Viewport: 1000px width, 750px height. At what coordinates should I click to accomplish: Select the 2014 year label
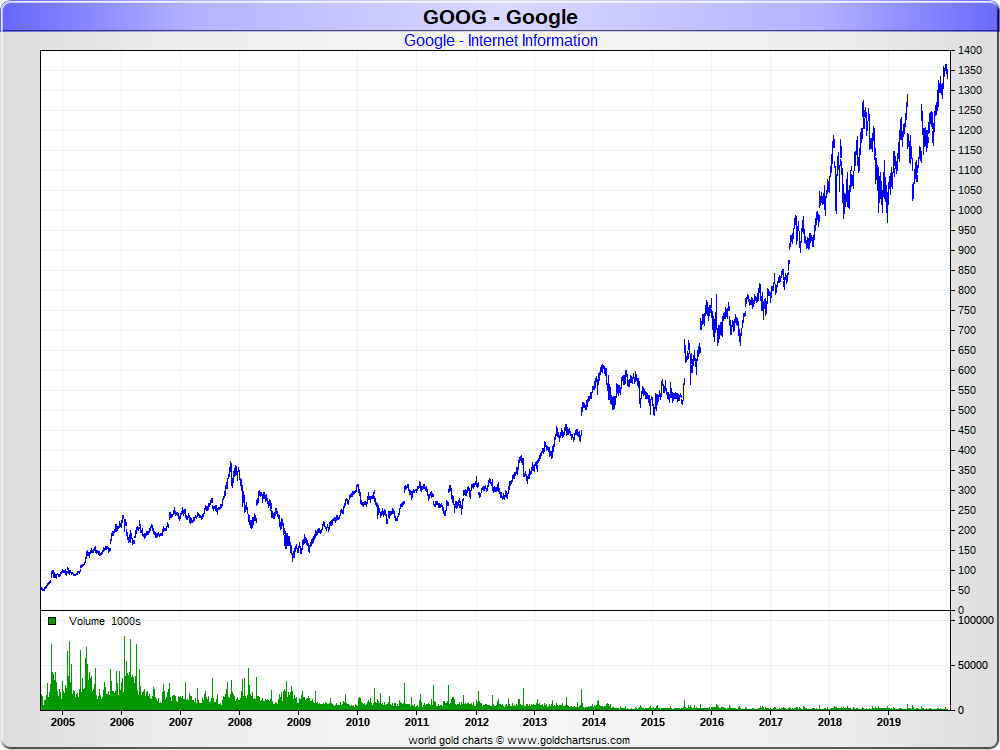pos(594,722)
